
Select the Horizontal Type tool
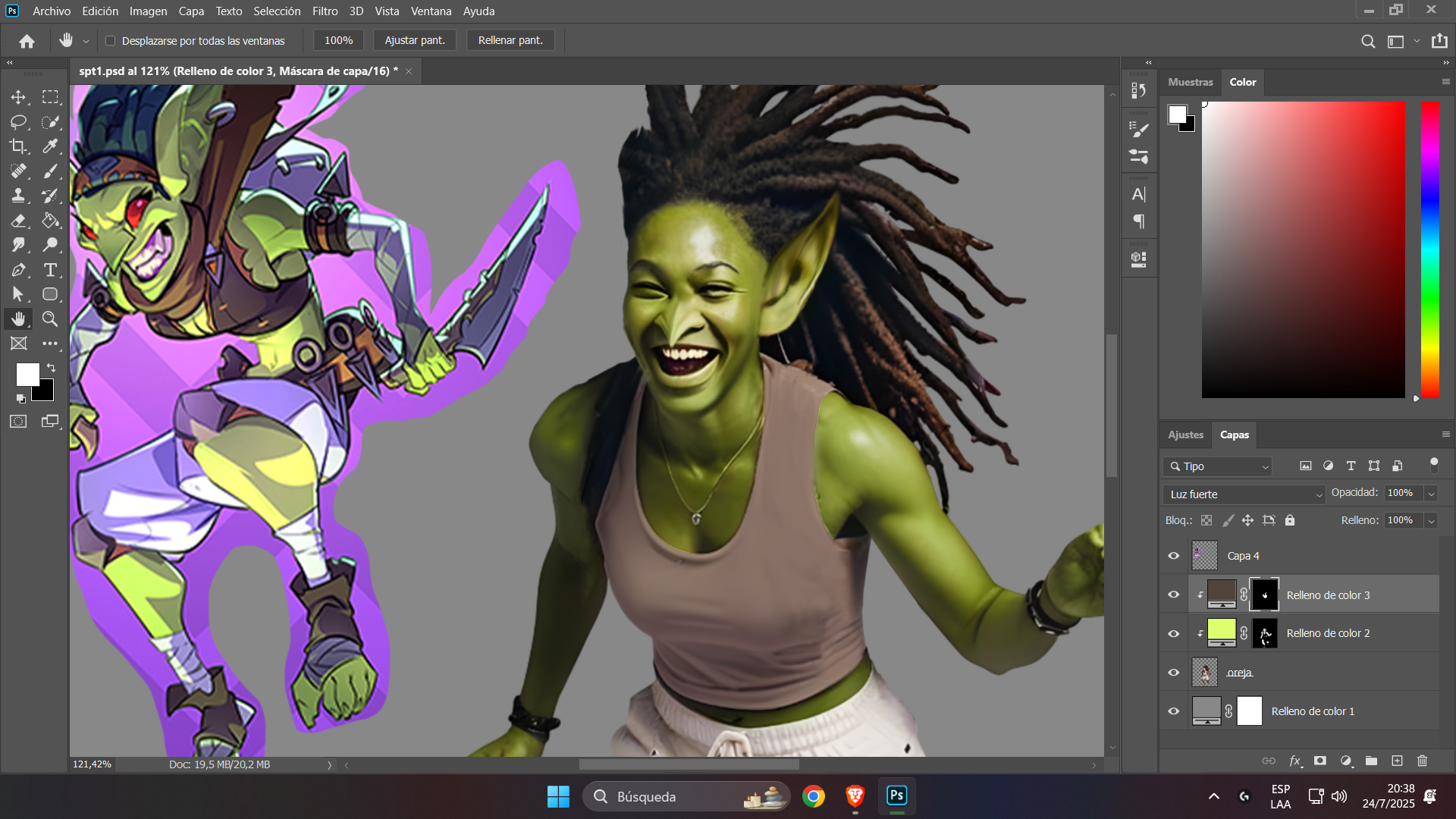pos(50,270)
